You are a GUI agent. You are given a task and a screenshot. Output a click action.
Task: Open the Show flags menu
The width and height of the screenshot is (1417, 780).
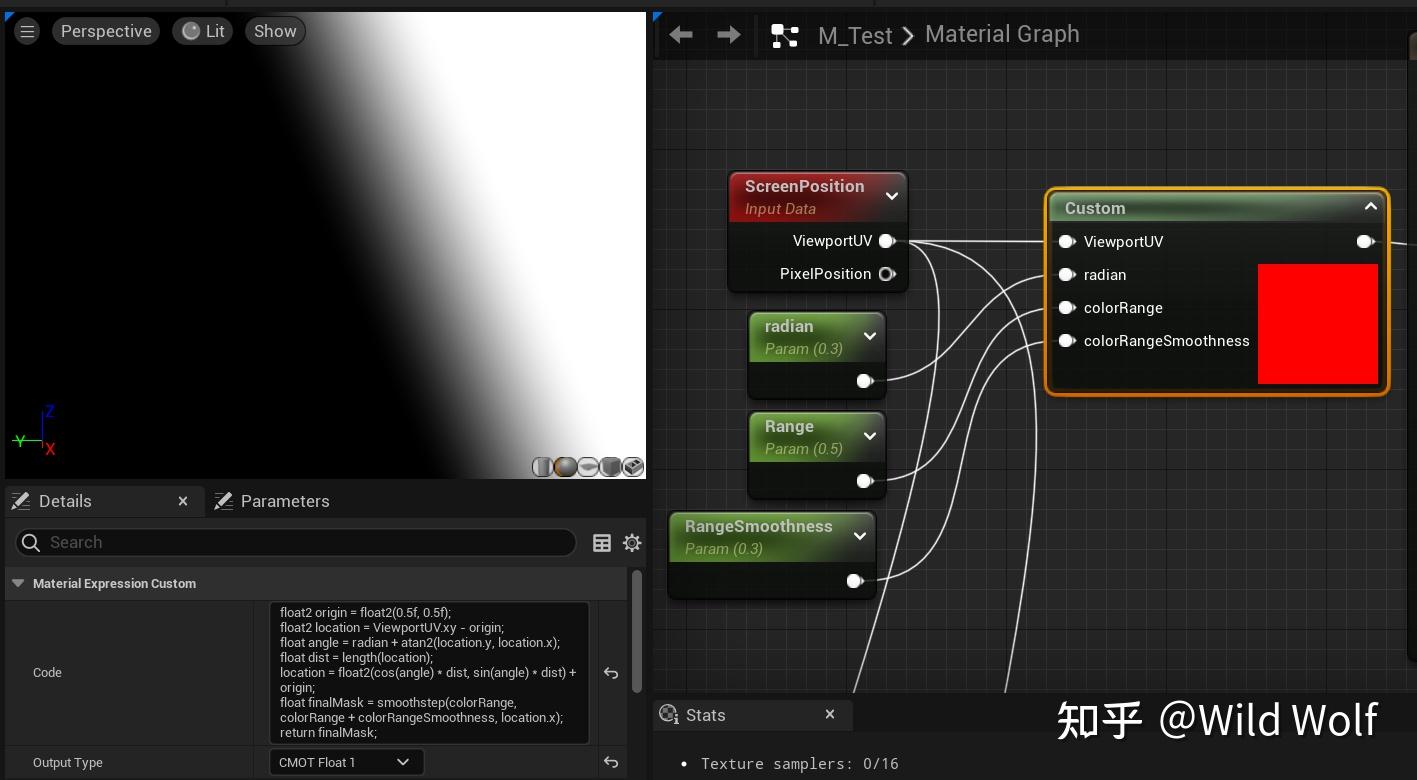coord(275,31)
